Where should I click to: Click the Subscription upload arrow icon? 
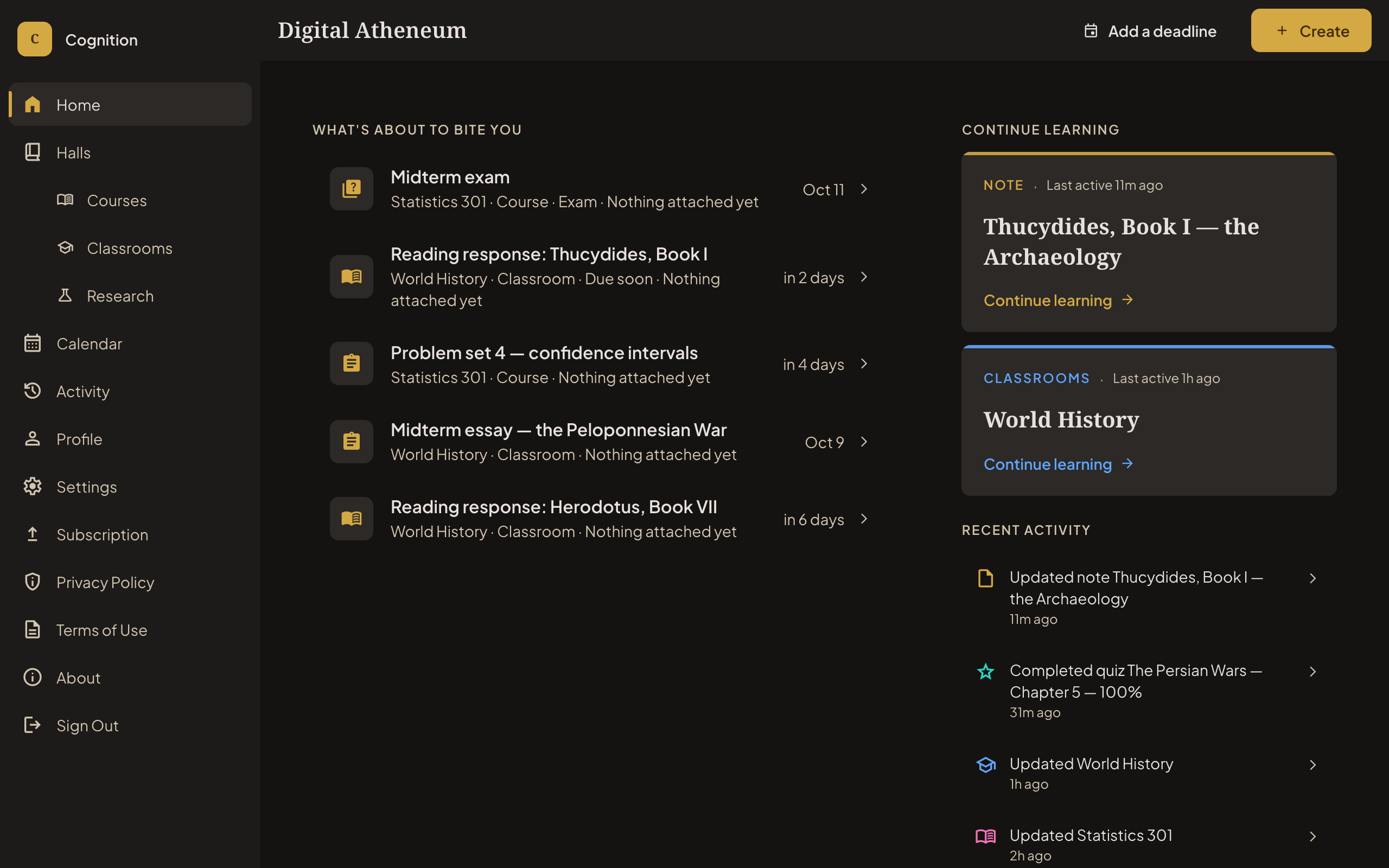32,534
